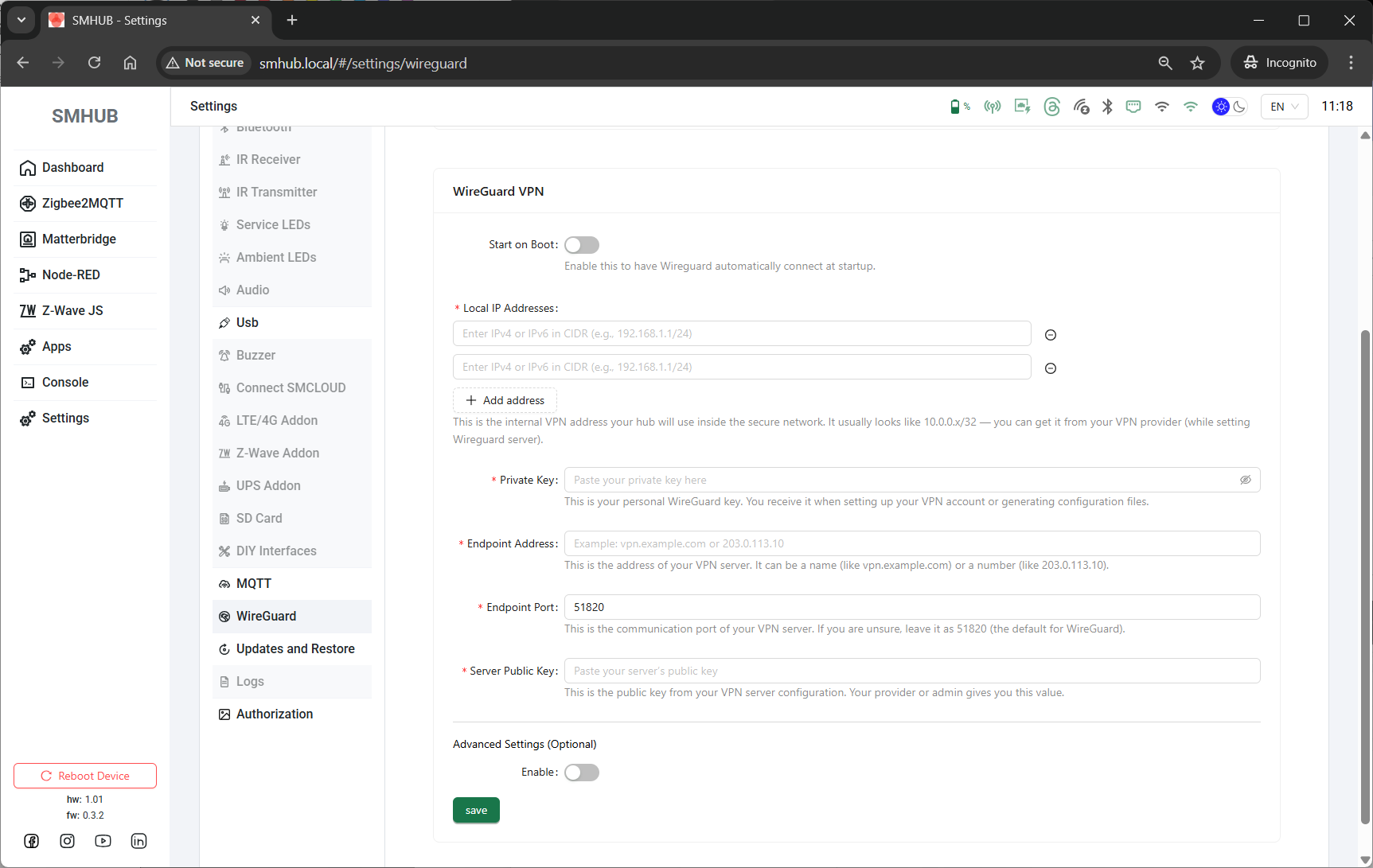Image resolution: width=1373 pixels, height=868 pixels.
Task: Open SMHUB Instagram page icon
Action: (68, 841)
